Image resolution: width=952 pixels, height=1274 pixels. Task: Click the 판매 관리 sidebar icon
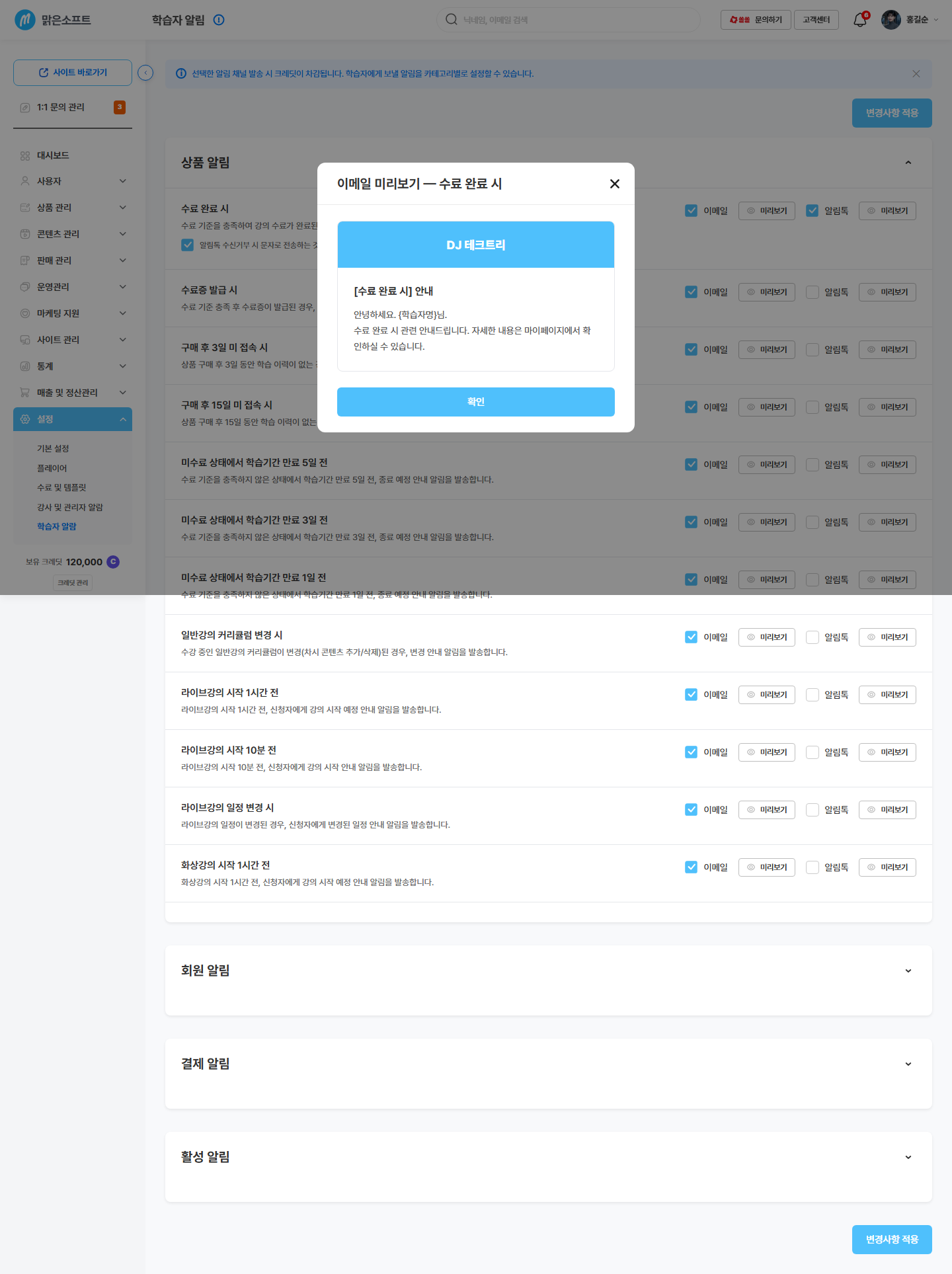point(25,260)
